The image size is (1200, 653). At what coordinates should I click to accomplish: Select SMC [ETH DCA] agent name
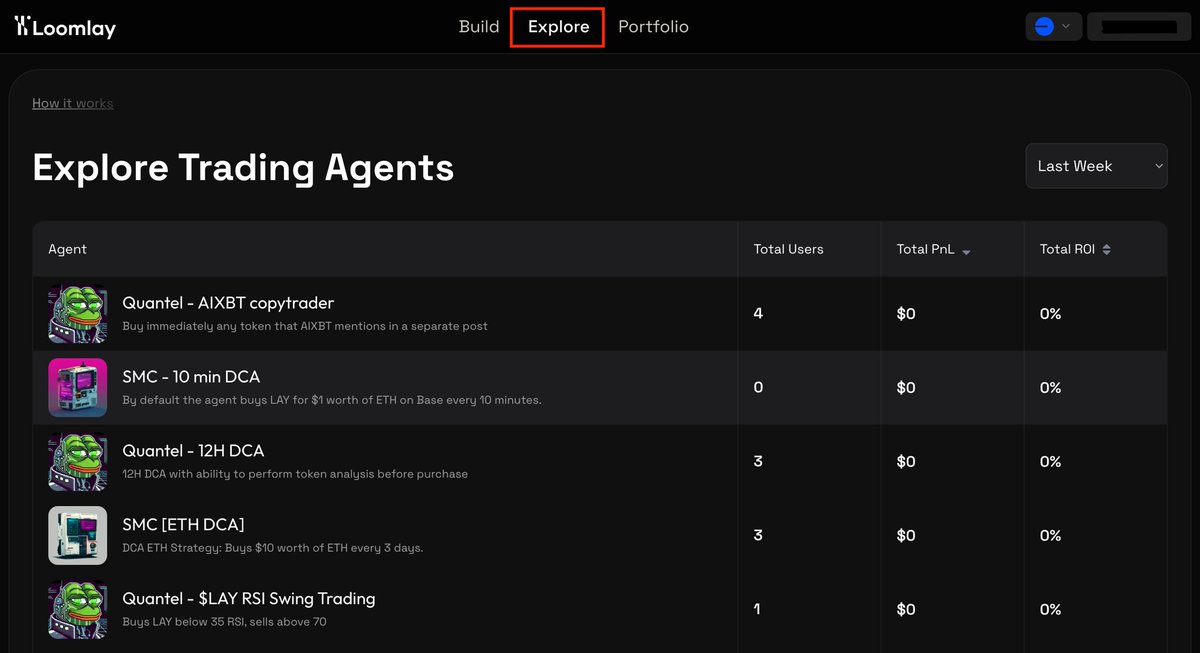183,525
